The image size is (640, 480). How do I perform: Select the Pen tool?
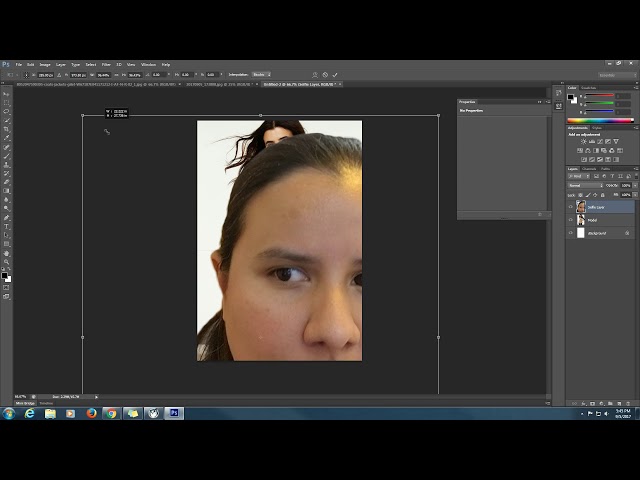click(6, 218)
